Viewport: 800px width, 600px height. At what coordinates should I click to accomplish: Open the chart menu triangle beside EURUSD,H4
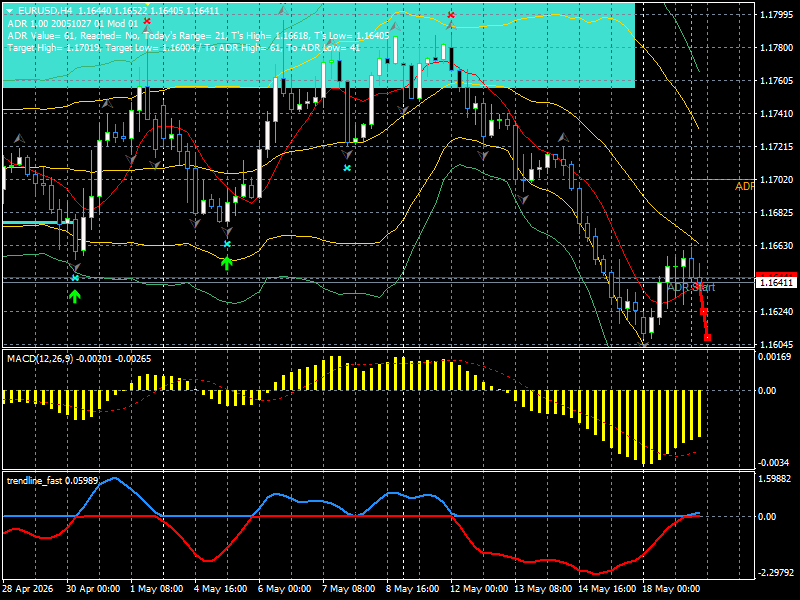(10, 11)
